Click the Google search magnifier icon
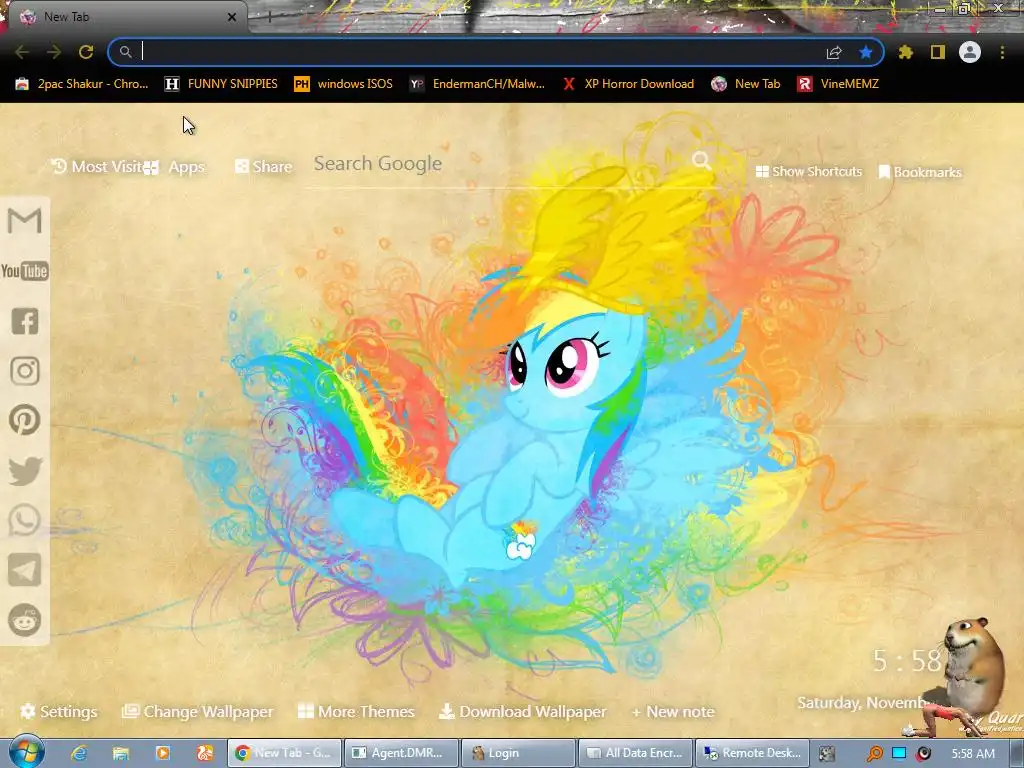 [701, 161]
